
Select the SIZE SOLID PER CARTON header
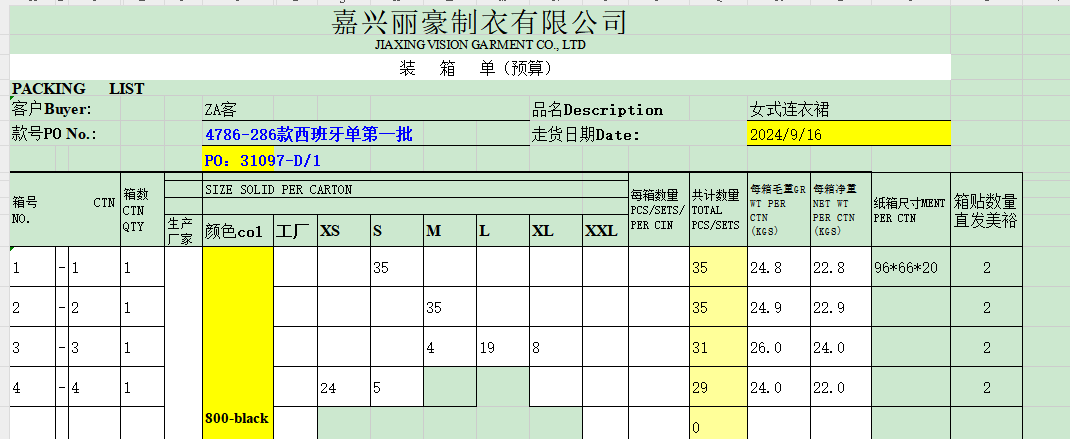click(278, 189)
